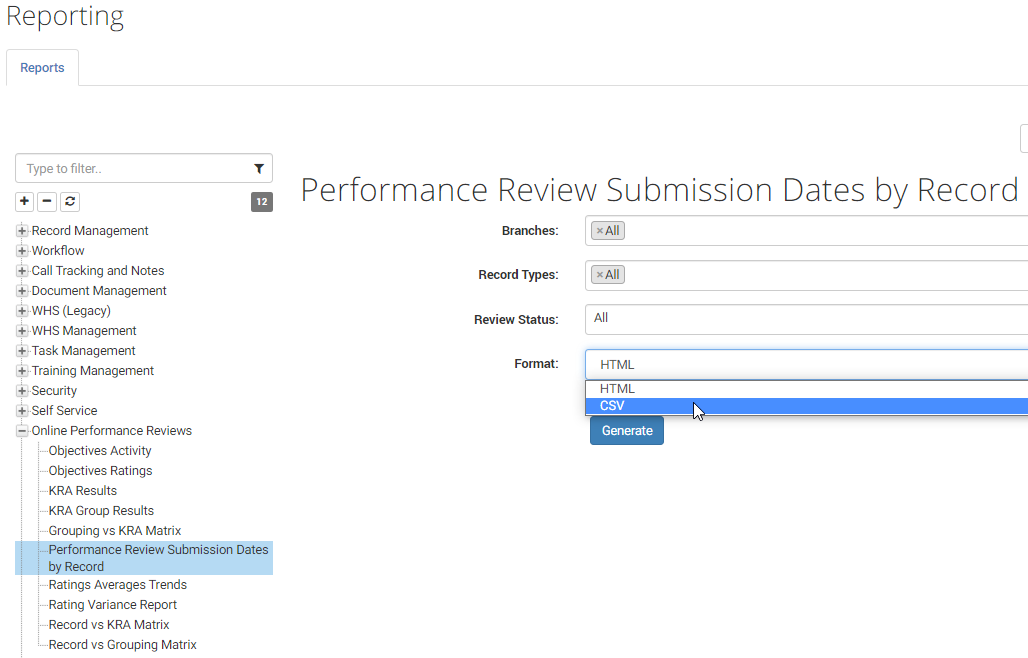Click the filter funnel icon in search box
This screenshot has width=1028, height=658.
(259, 168)
